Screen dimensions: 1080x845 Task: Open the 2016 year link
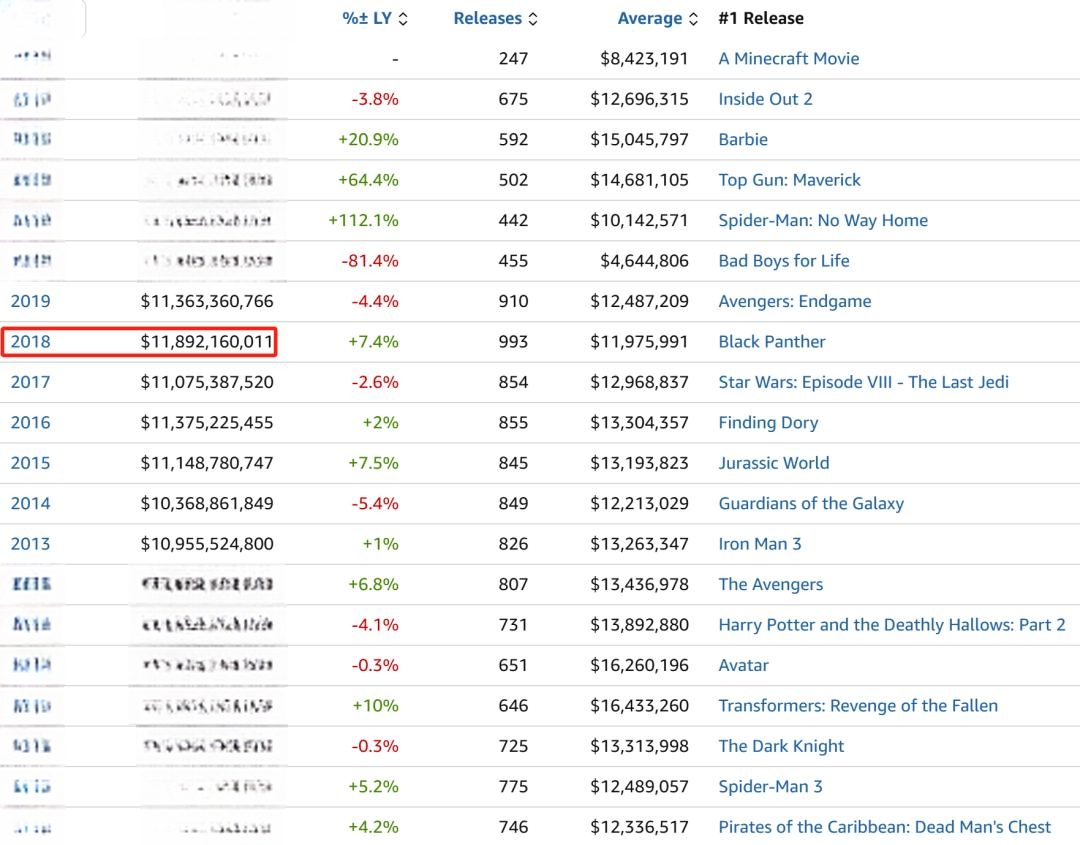point(30,422)
